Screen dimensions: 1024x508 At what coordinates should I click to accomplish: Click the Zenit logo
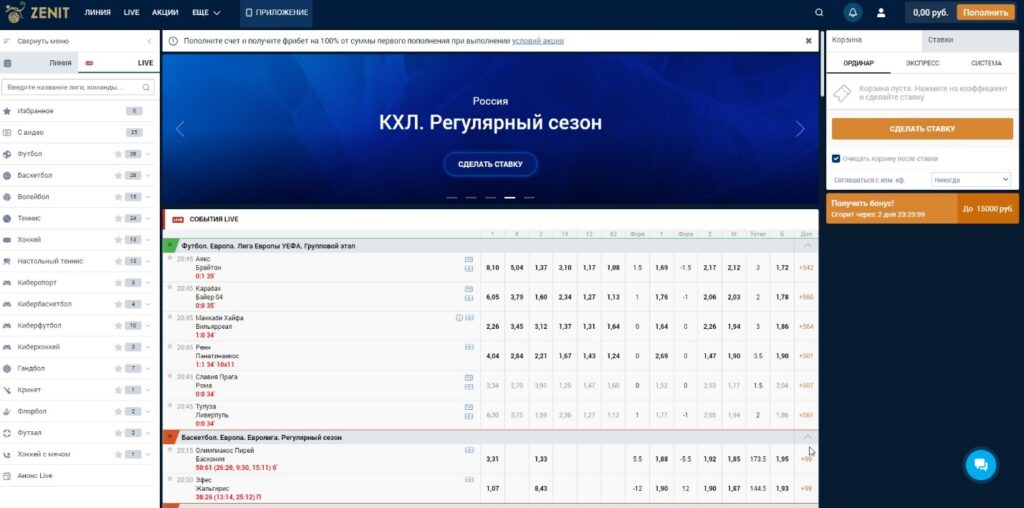click(x=37, y=12)
